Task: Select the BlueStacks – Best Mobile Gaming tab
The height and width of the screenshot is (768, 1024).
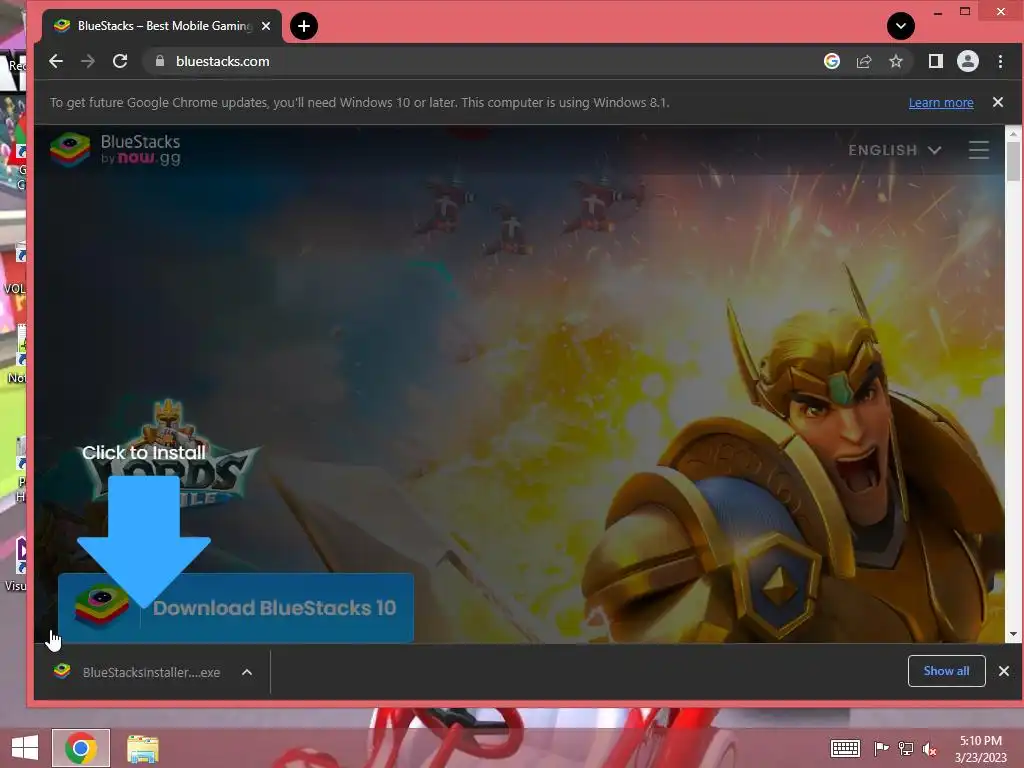Action: tap(162, 26)
